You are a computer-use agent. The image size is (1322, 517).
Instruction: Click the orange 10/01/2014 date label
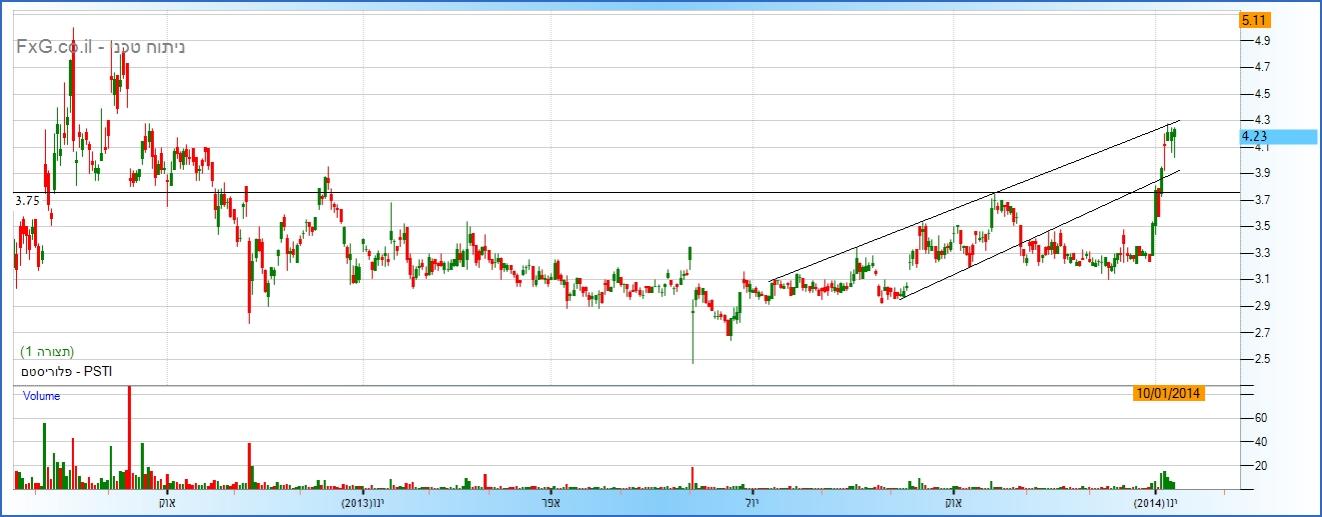click(1169, 393)
